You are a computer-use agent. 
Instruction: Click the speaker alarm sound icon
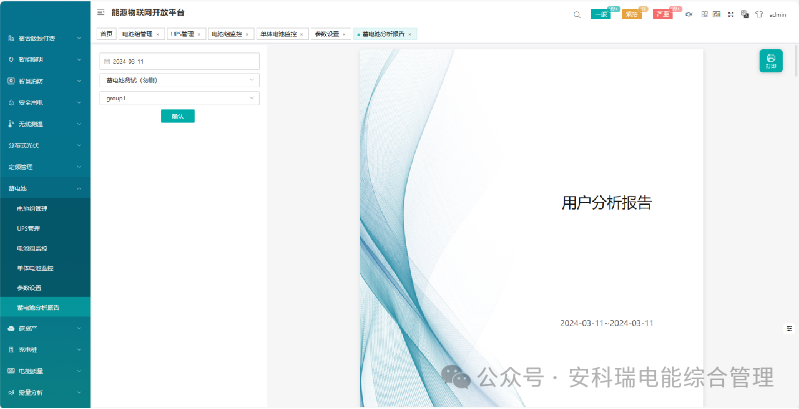[689, 15]
